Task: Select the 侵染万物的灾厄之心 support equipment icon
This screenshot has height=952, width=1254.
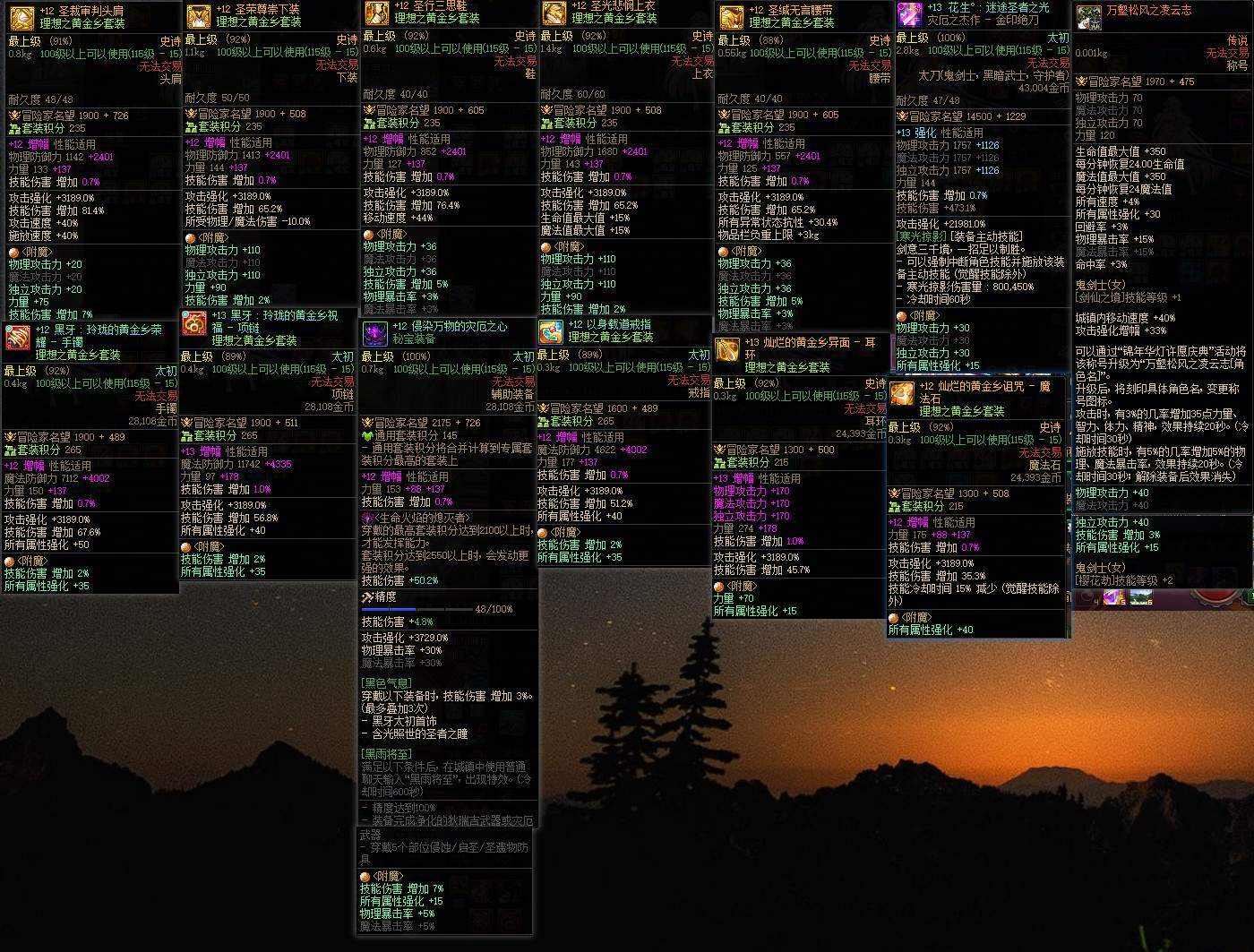Action: (374, 334)
